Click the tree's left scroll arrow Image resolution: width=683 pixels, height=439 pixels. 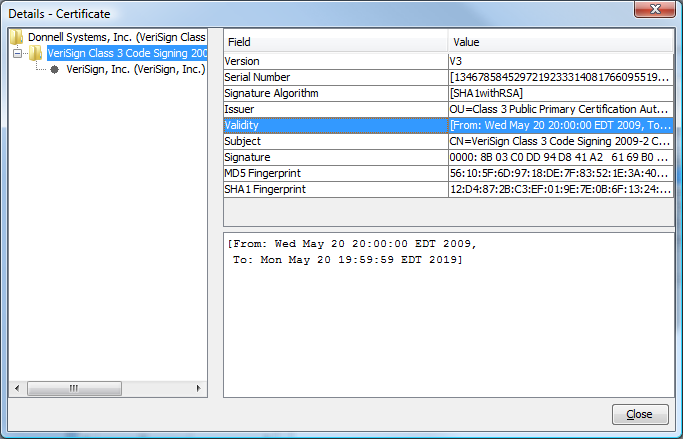15,388
